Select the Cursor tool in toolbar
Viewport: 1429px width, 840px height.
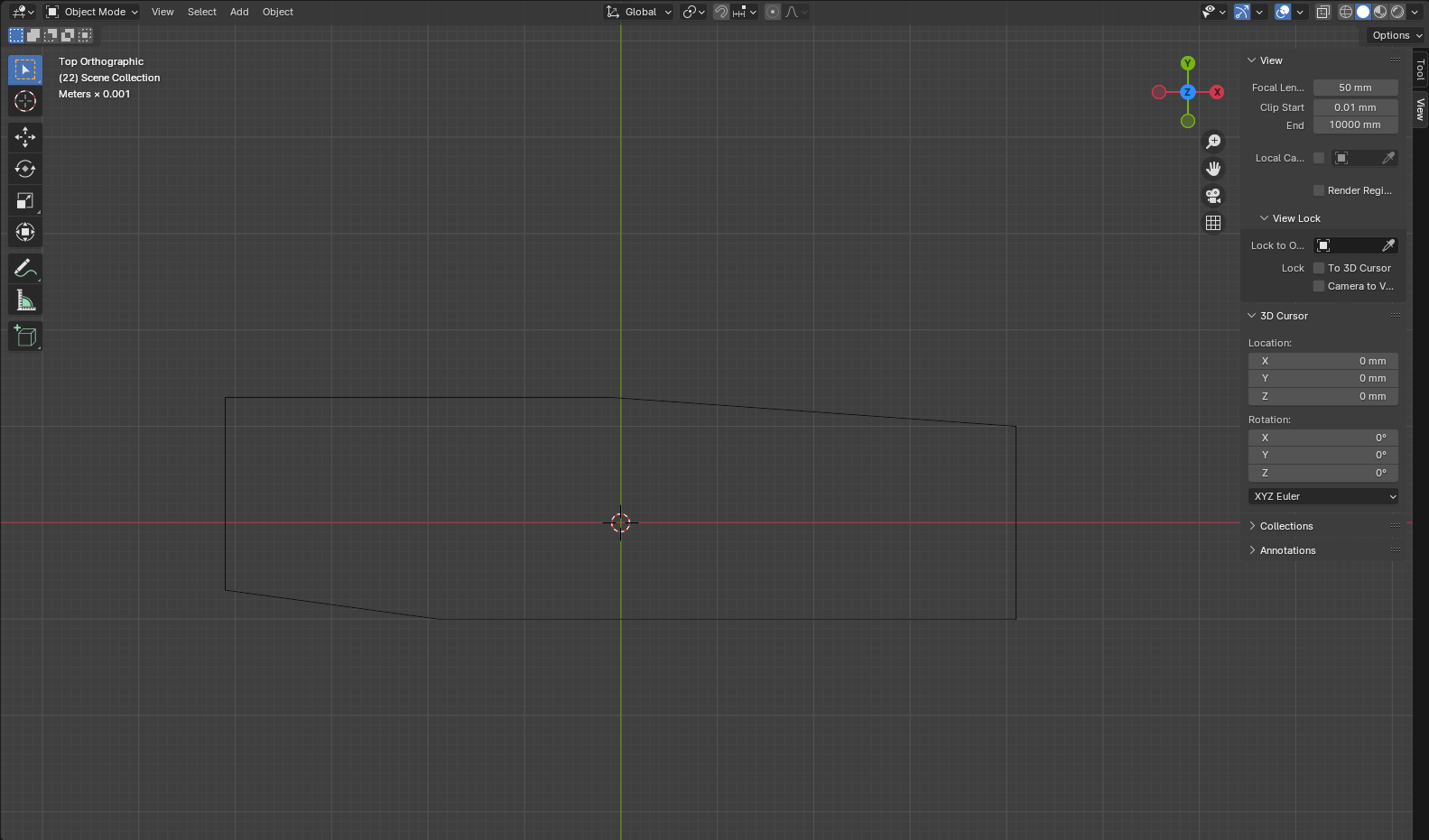point(25,101)
